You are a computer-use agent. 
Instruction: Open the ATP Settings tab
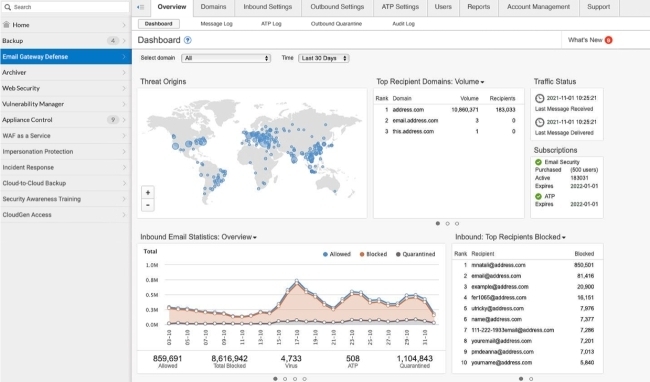tap(400, 7)
